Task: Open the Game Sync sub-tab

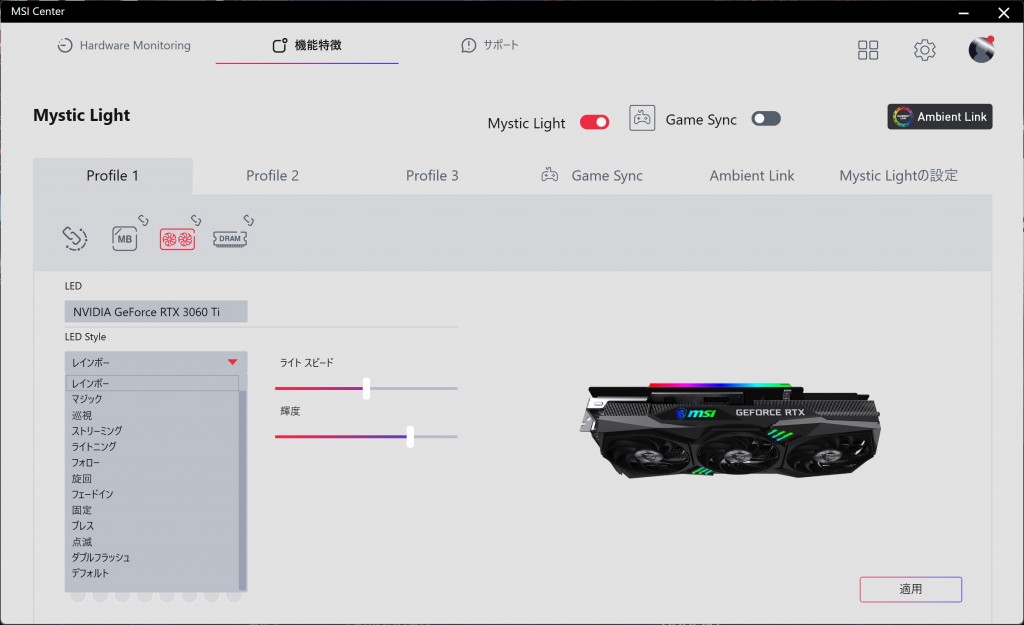Action: pyautogui.click(x=592, y=176)
